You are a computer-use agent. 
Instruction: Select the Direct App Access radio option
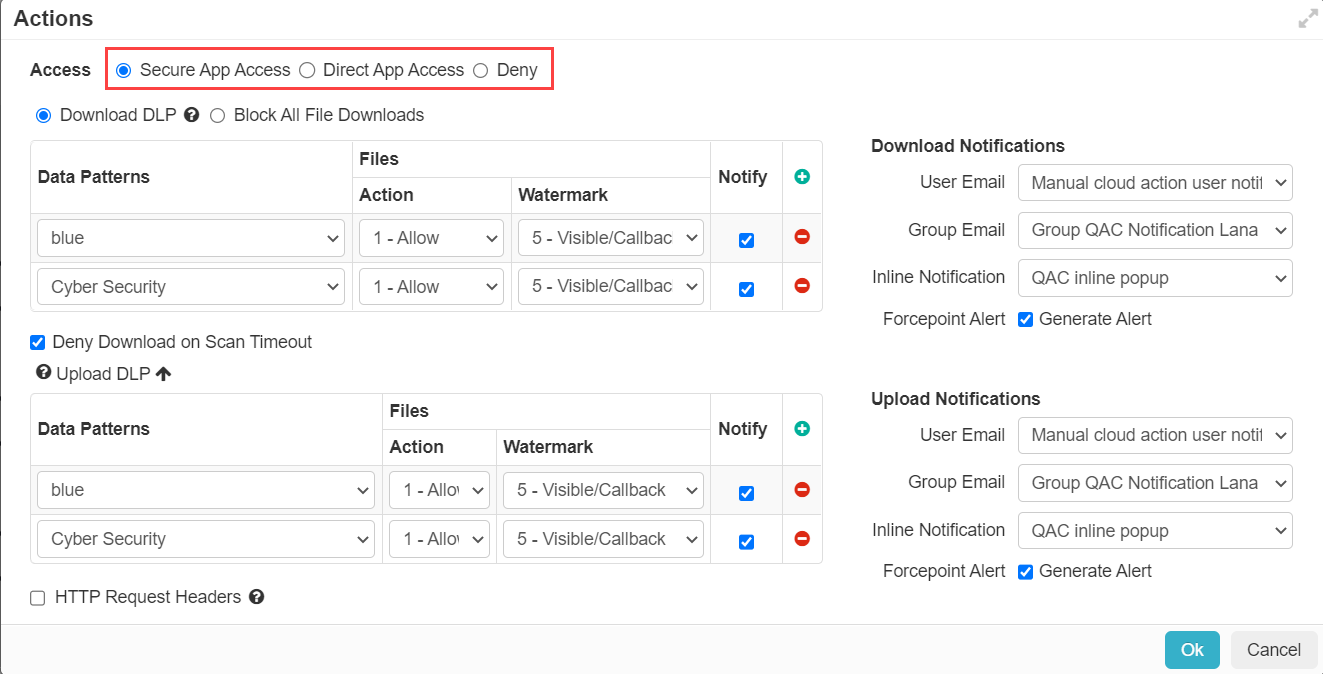coord(308,70)
